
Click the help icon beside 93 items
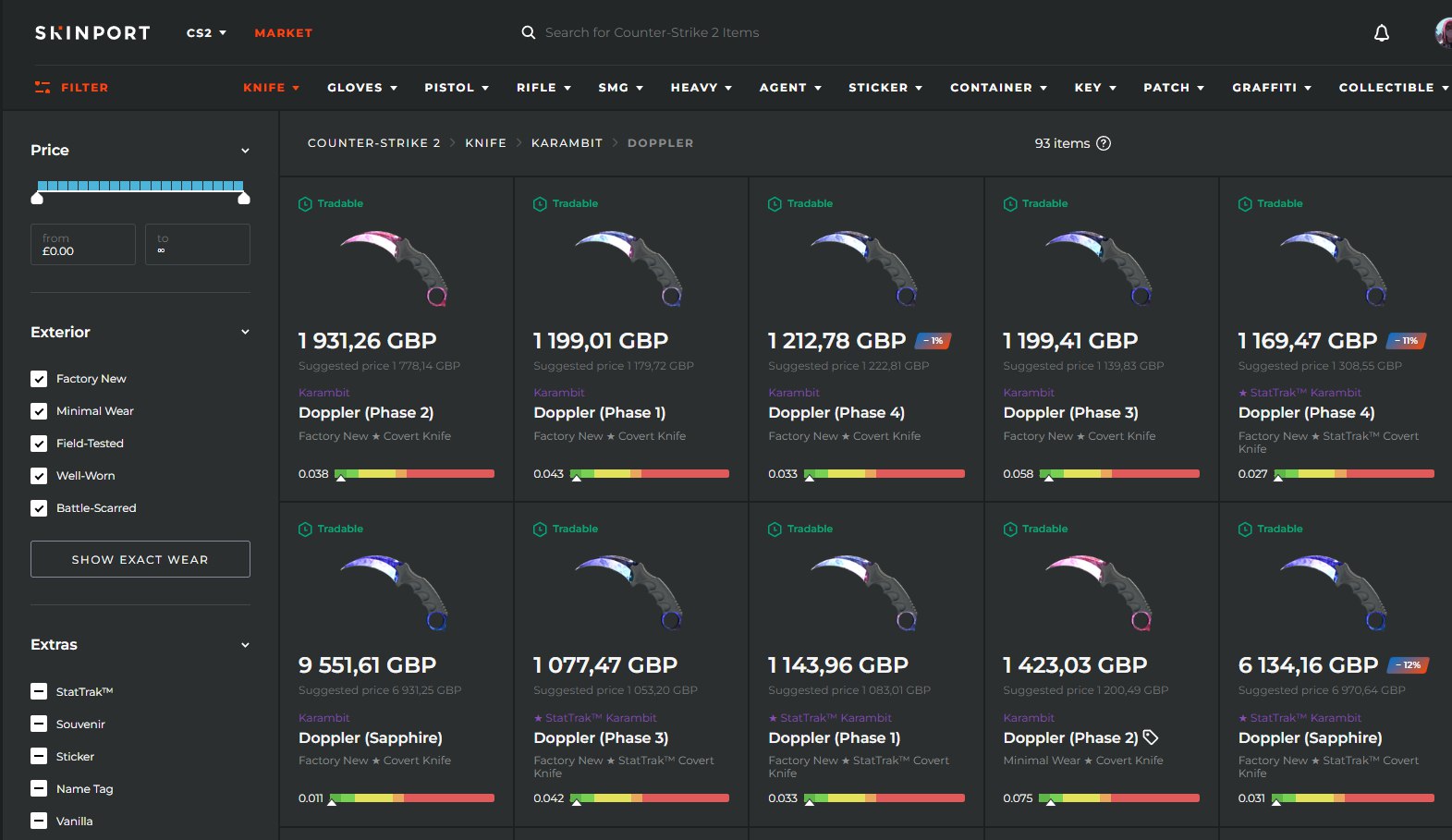point(1104,143)
